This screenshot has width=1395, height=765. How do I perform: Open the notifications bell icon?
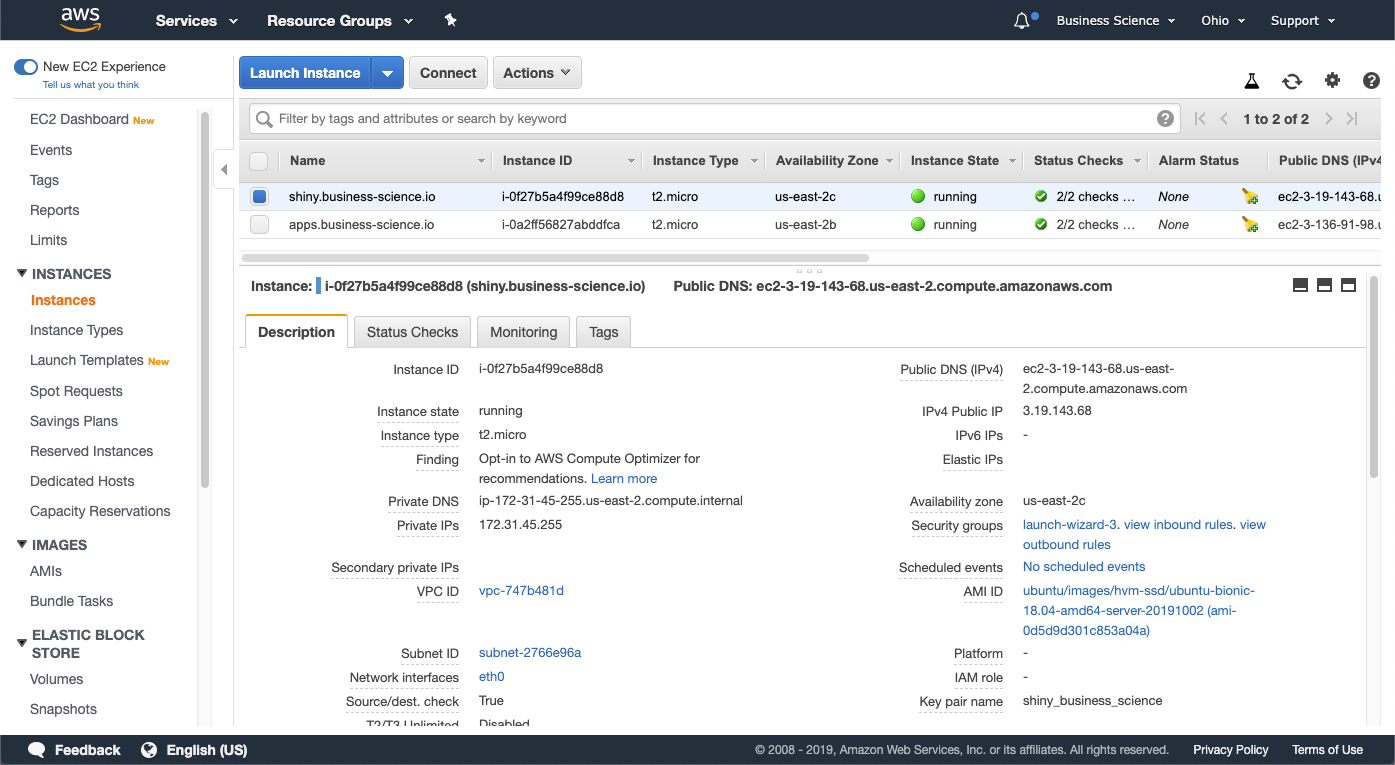(1022, 20)
